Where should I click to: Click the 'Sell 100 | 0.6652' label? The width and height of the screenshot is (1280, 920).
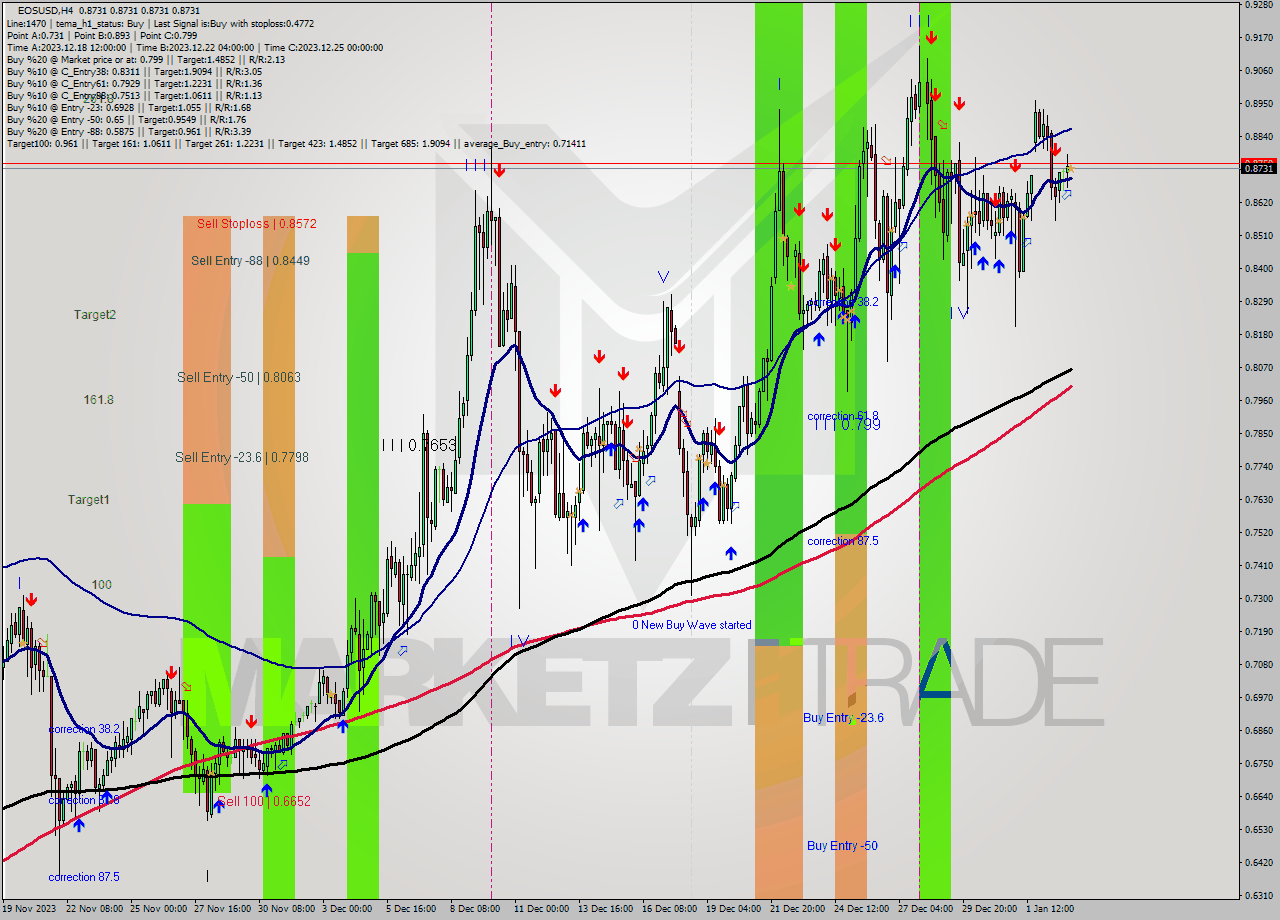pos(264,801)
